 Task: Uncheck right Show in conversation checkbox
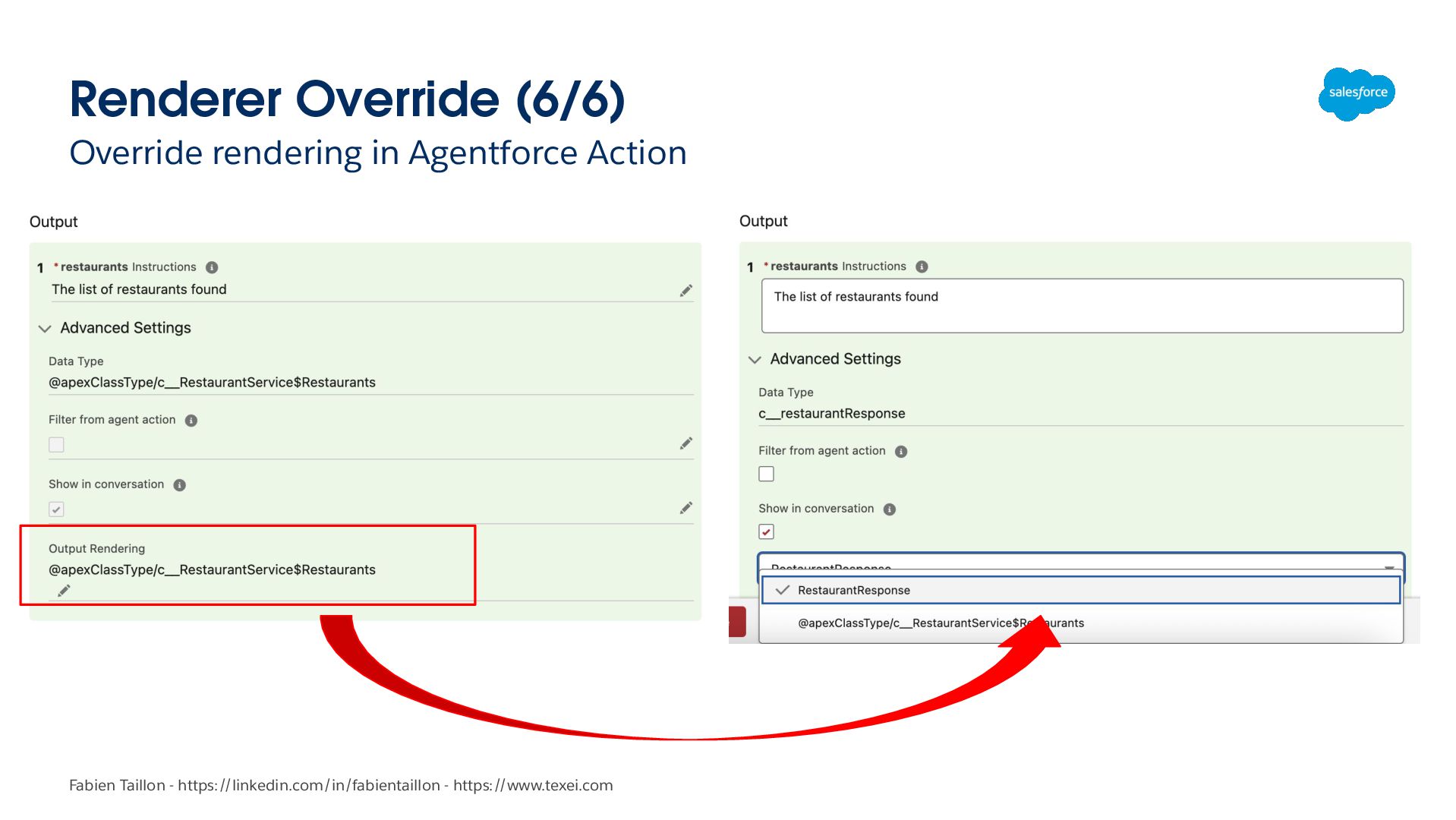pos(766,531)
